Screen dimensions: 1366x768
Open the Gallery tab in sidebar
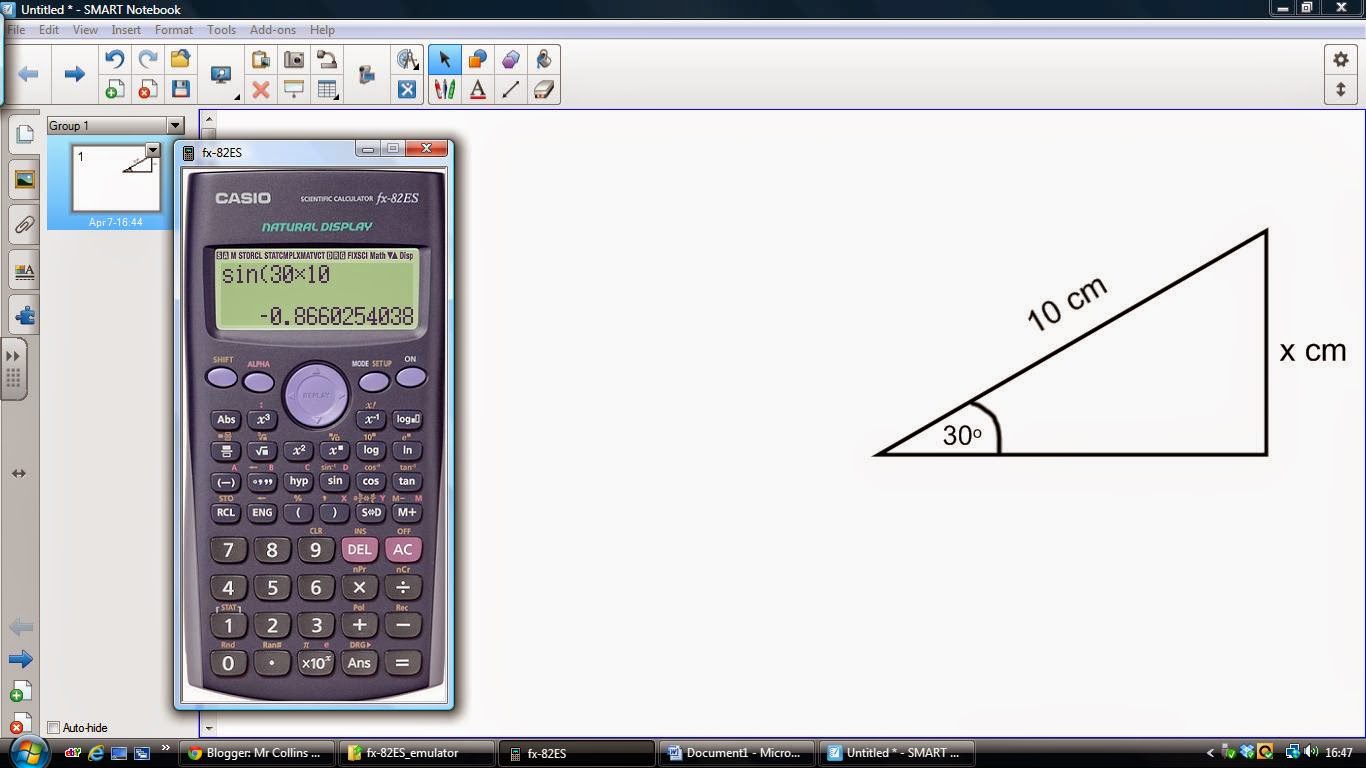(24, 180)
